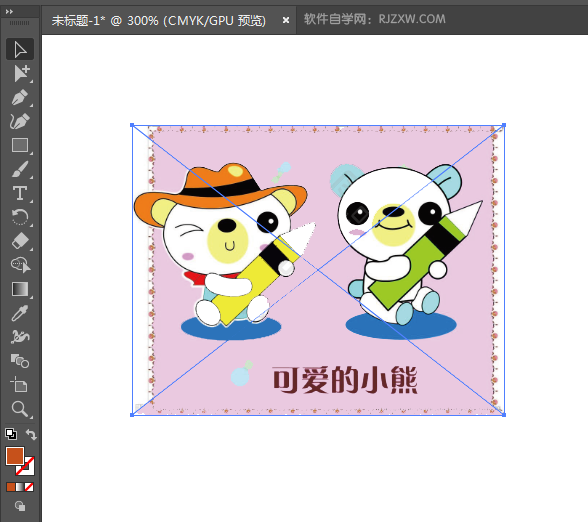Screen dimensions: 588x522
Task: Select the Eyedropper tool
Action: point(20,313)
